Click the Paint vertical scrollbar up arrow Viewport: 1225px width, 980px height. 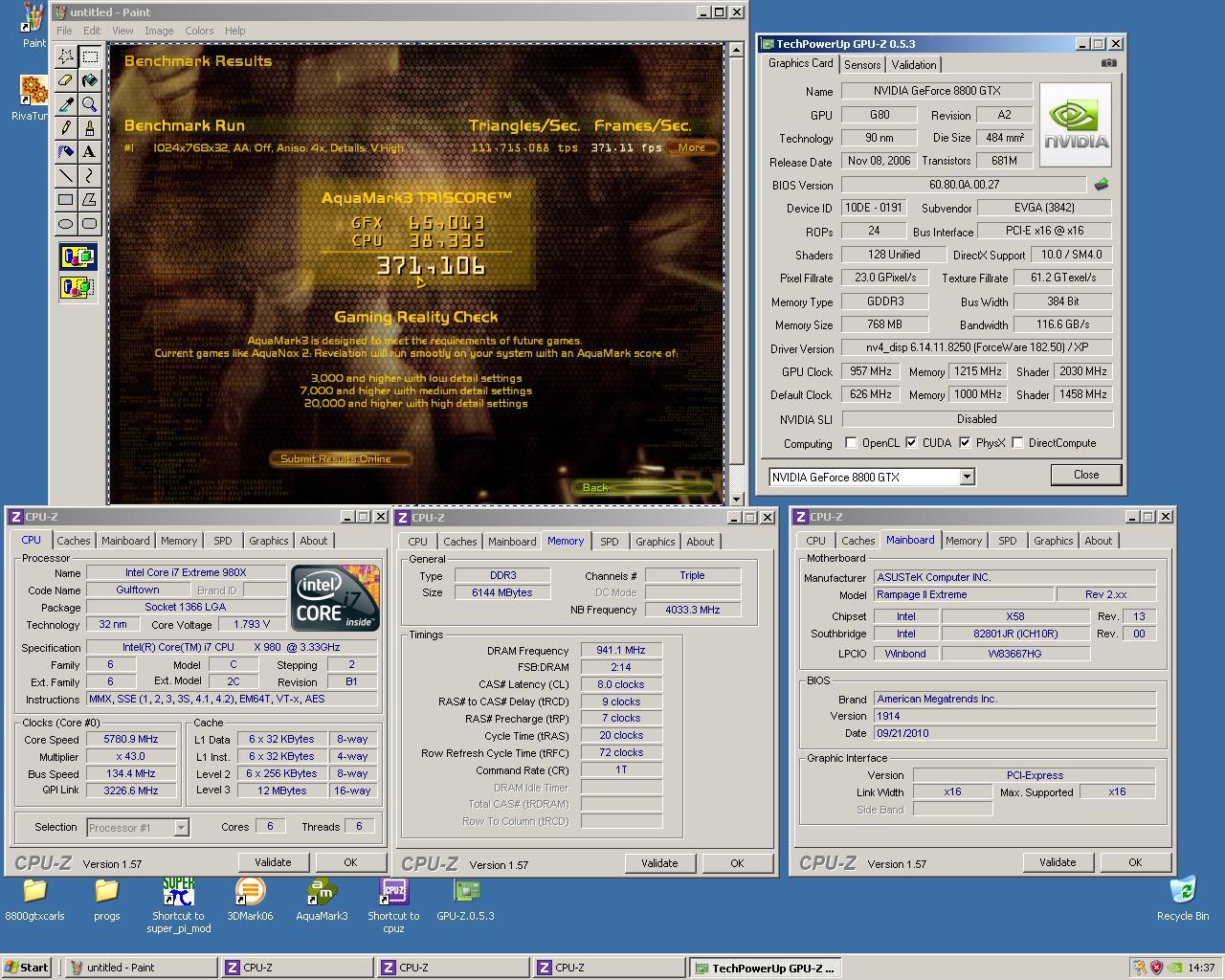(x=736, y=49)
